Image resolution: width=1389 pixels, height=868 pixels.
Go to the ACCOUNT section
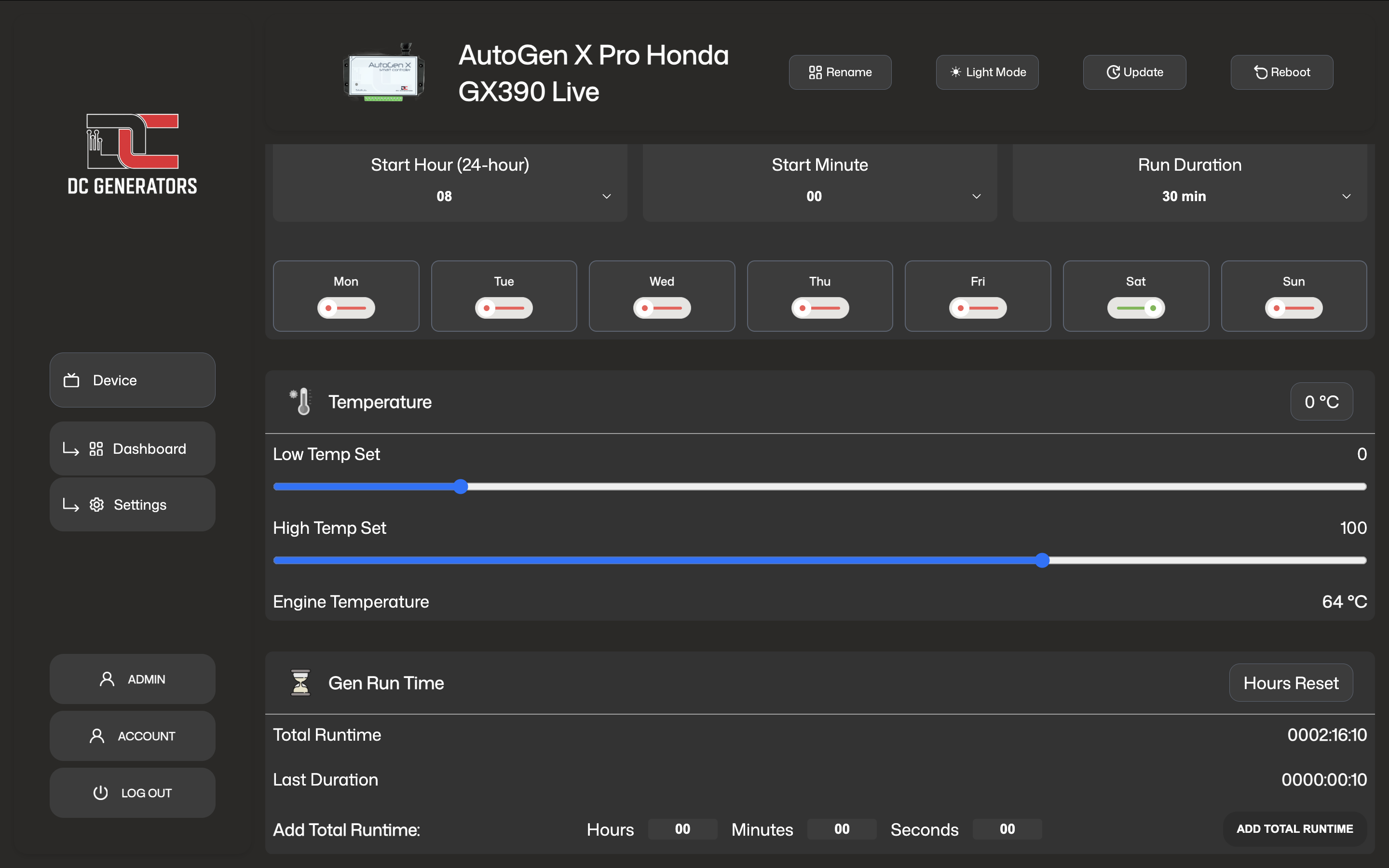click(x=133, y=736)
